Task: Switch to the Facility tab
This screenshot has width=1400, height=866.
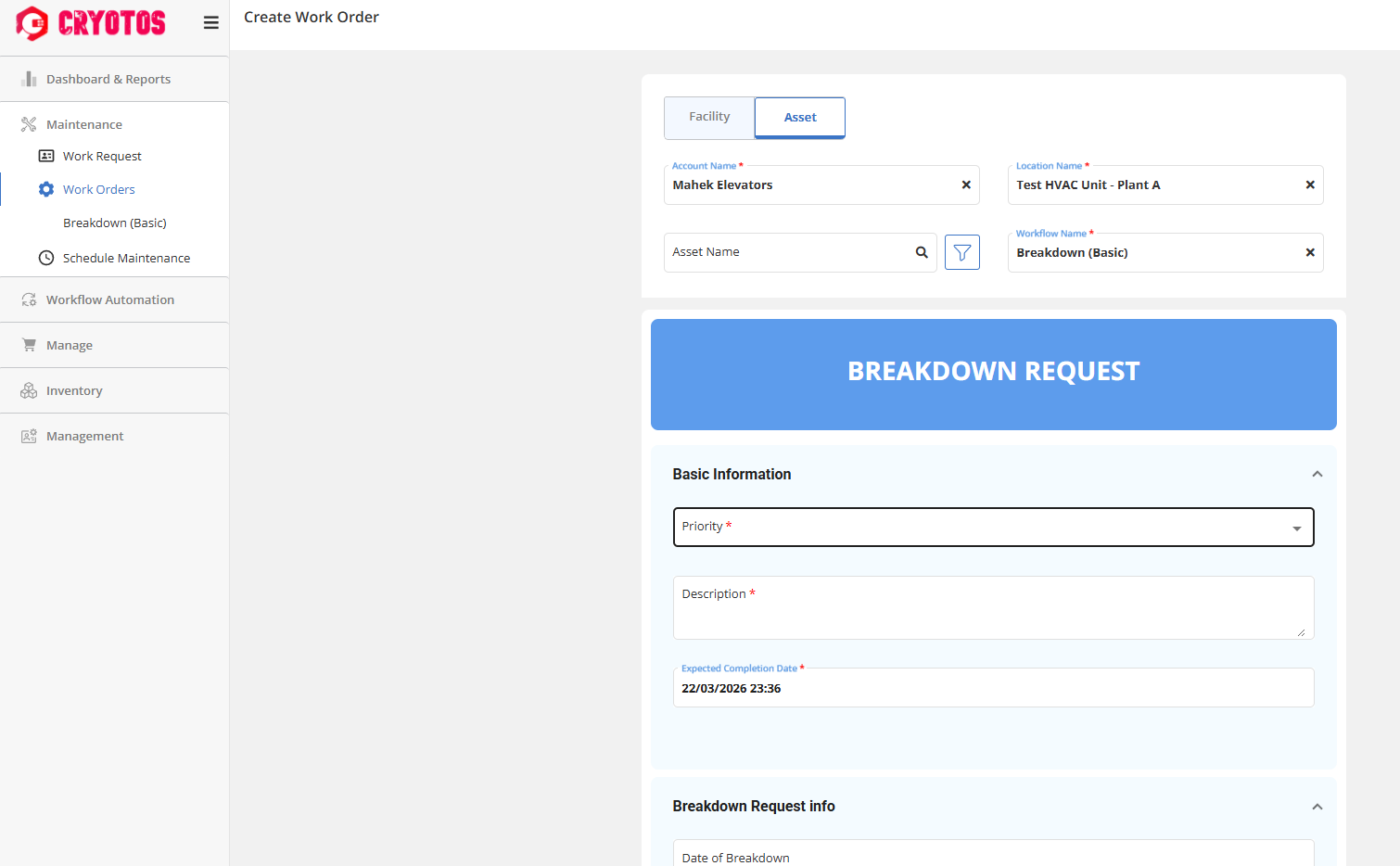Action: tap(708, 117)
